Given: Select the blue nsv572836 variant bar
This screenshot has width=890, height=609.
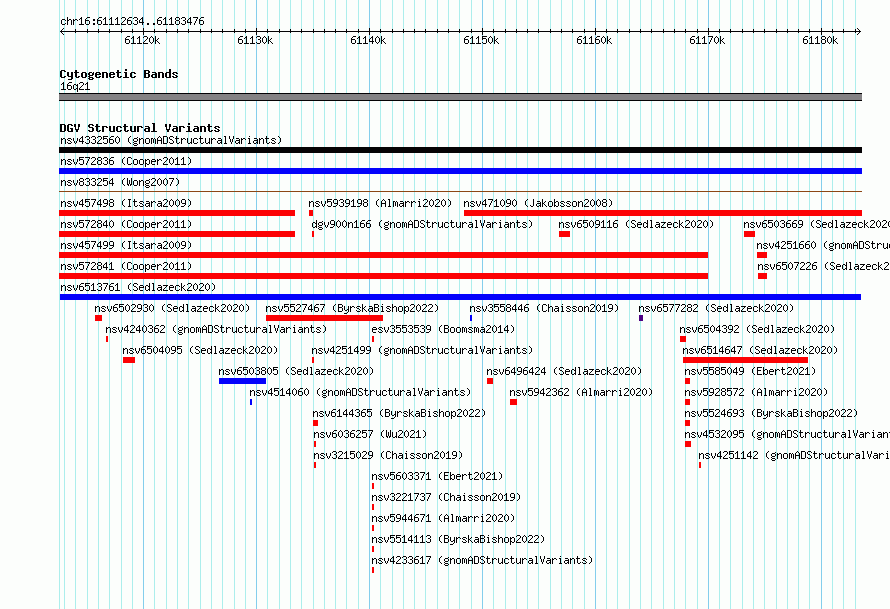Looking at the screenshot, I should 460,171.
